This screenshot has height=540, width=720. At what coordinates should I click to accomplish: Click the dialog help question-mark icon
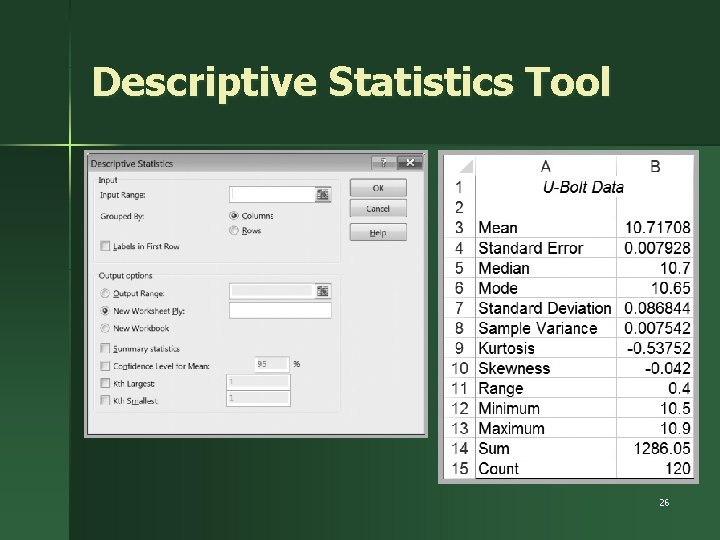point(383,163)
